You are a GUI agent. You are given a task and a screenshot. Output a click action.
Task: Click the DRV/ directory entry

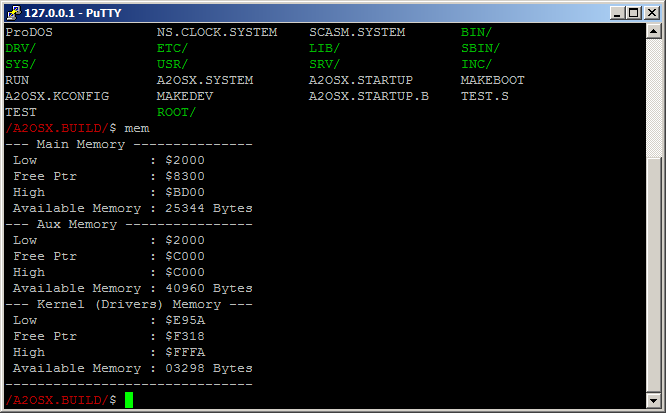coord(20,48)
